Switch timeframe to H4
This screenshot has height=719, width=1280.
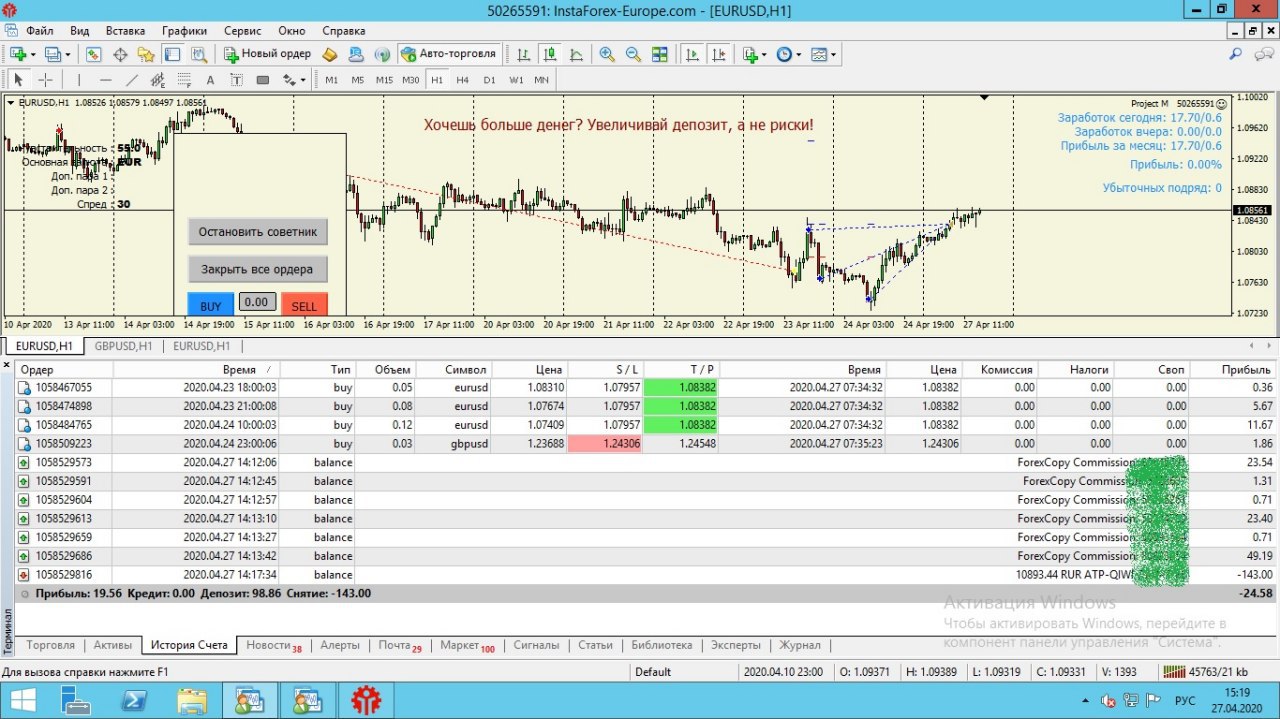pos(463,80)
